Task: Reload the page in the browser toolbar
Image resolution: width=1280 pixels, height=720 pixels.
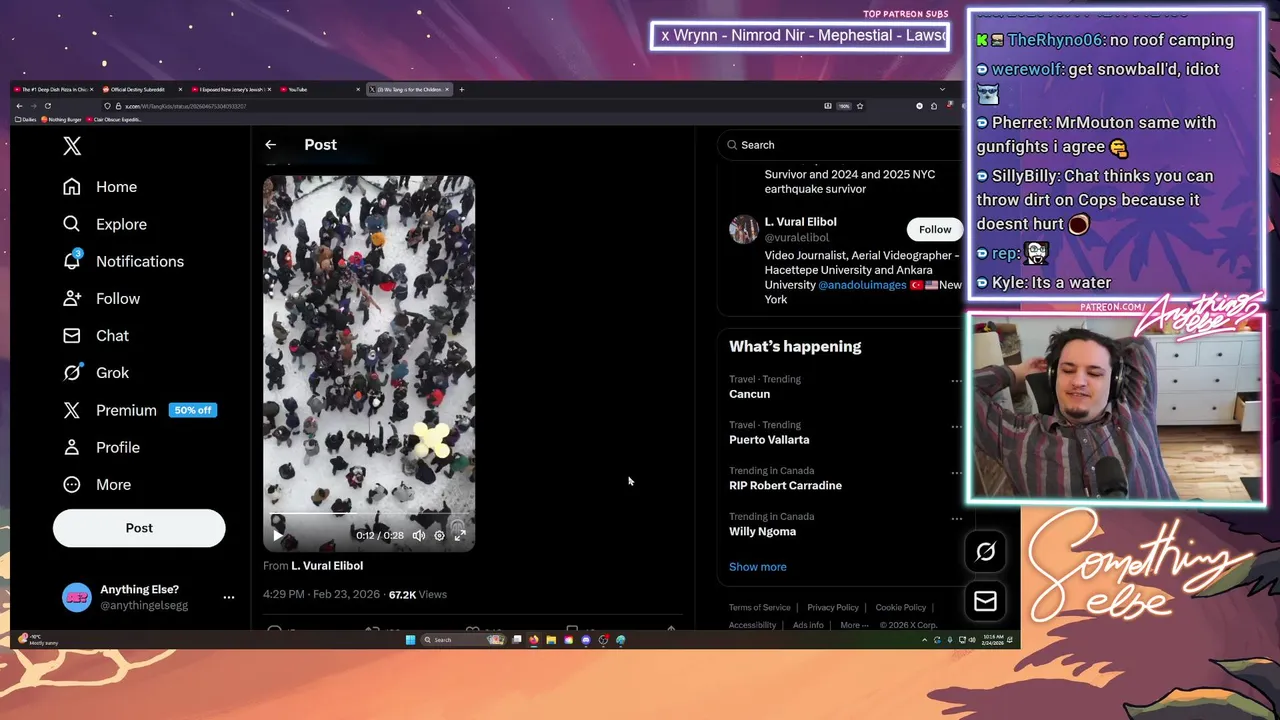Action: (47, 106)
